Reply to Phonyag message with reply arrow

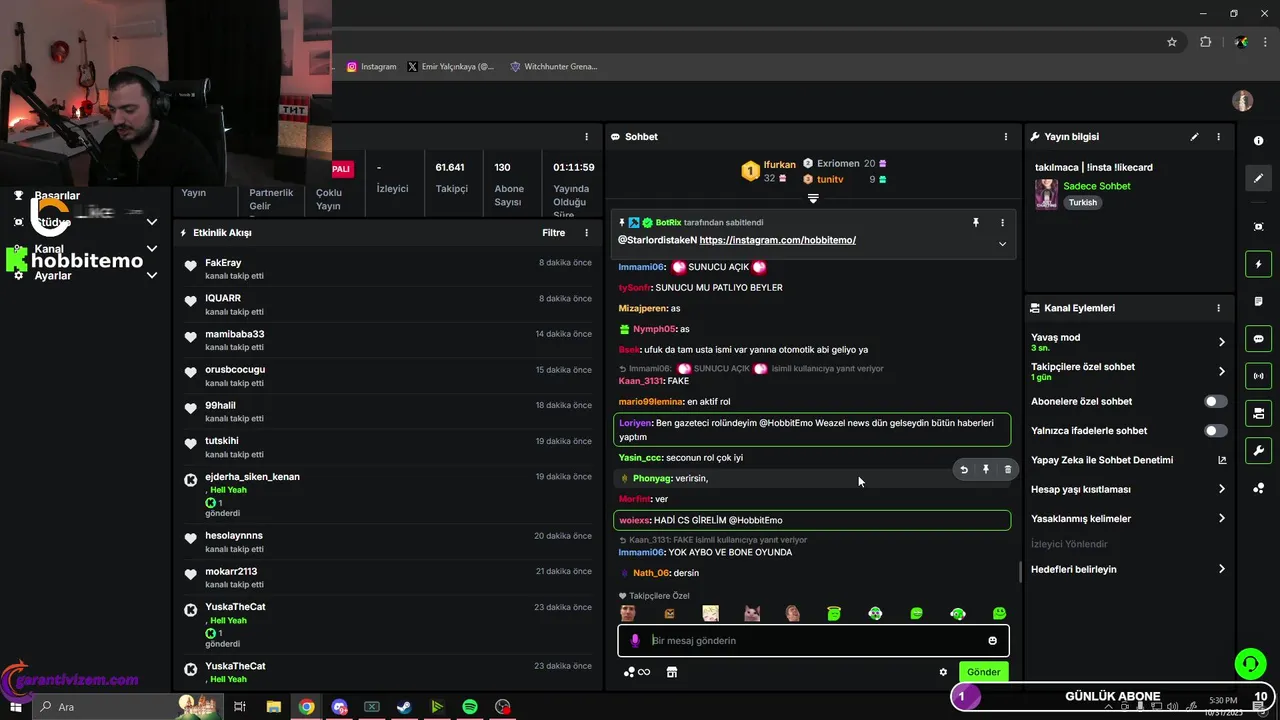[x=964, y=469]
